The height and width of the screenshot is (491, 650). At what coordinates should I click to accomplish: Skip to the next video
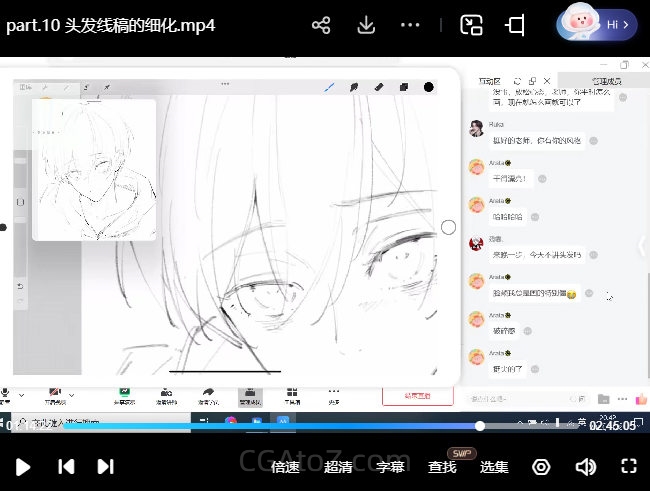tap(105, 466)
